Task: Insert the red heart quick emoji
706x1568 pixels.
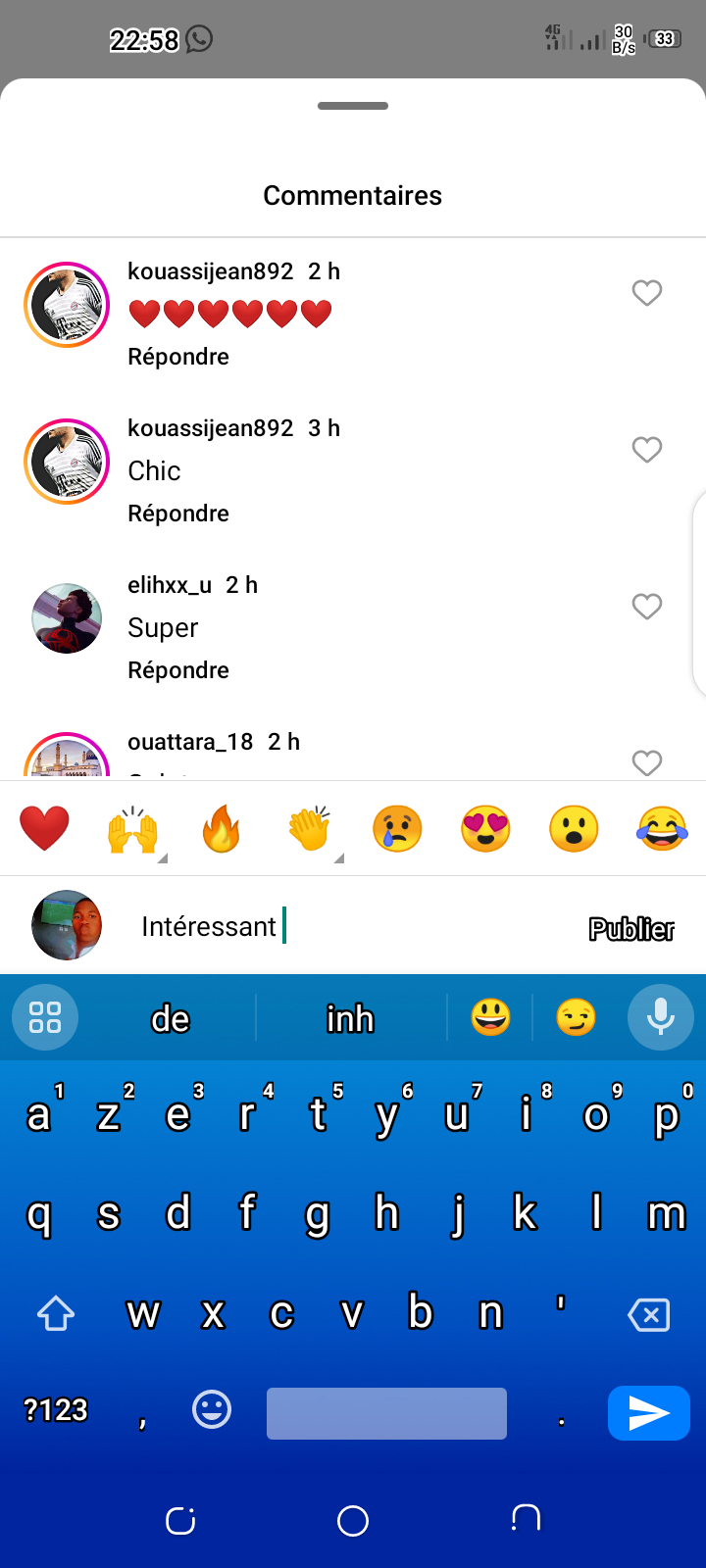Action: point(45,829)
